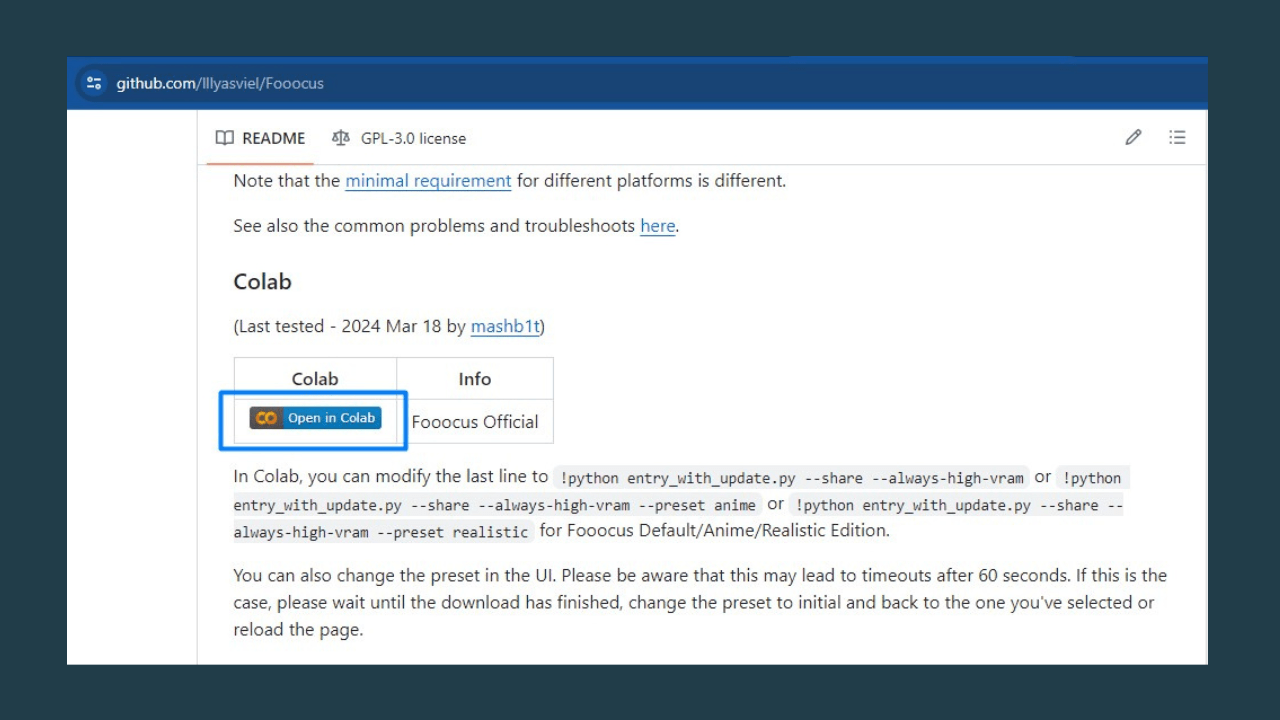Viewport: 1280px width, 720px height.
Task: Click the Open in Colab badge
Action: tap(315, 418)
